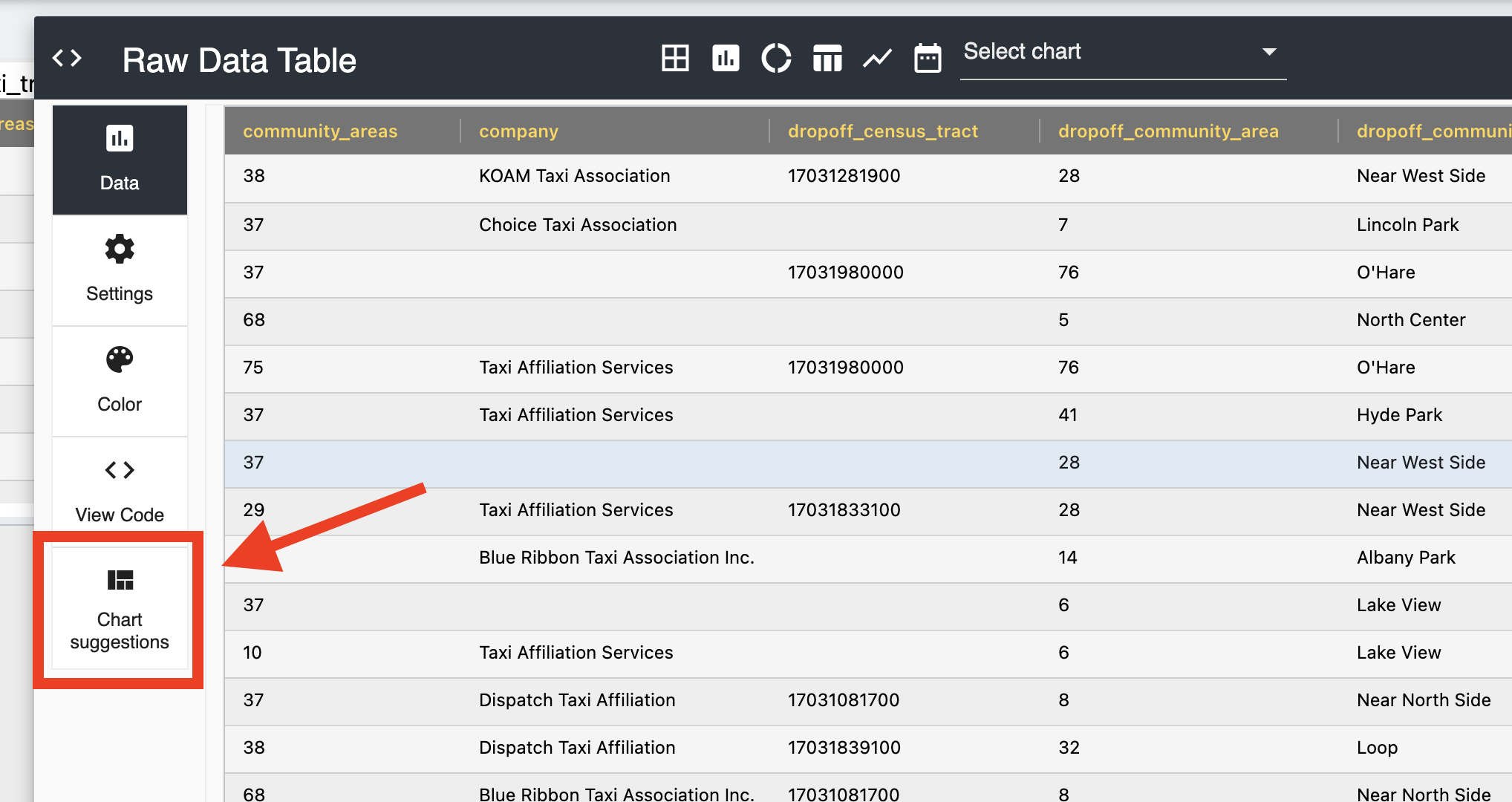Open the Color palette tab
Image resolution: width=1512 pixels, height=802 pixels.
(x=120, y=380)
